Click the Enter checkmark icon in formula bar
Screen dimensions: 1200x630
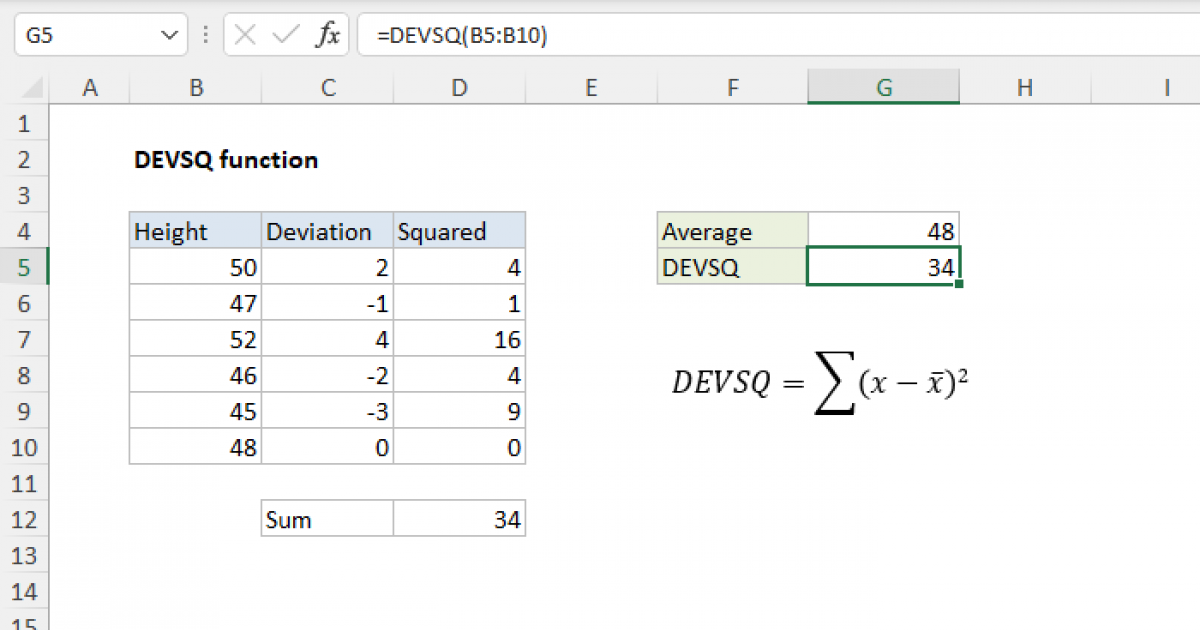tap(286, 36)
